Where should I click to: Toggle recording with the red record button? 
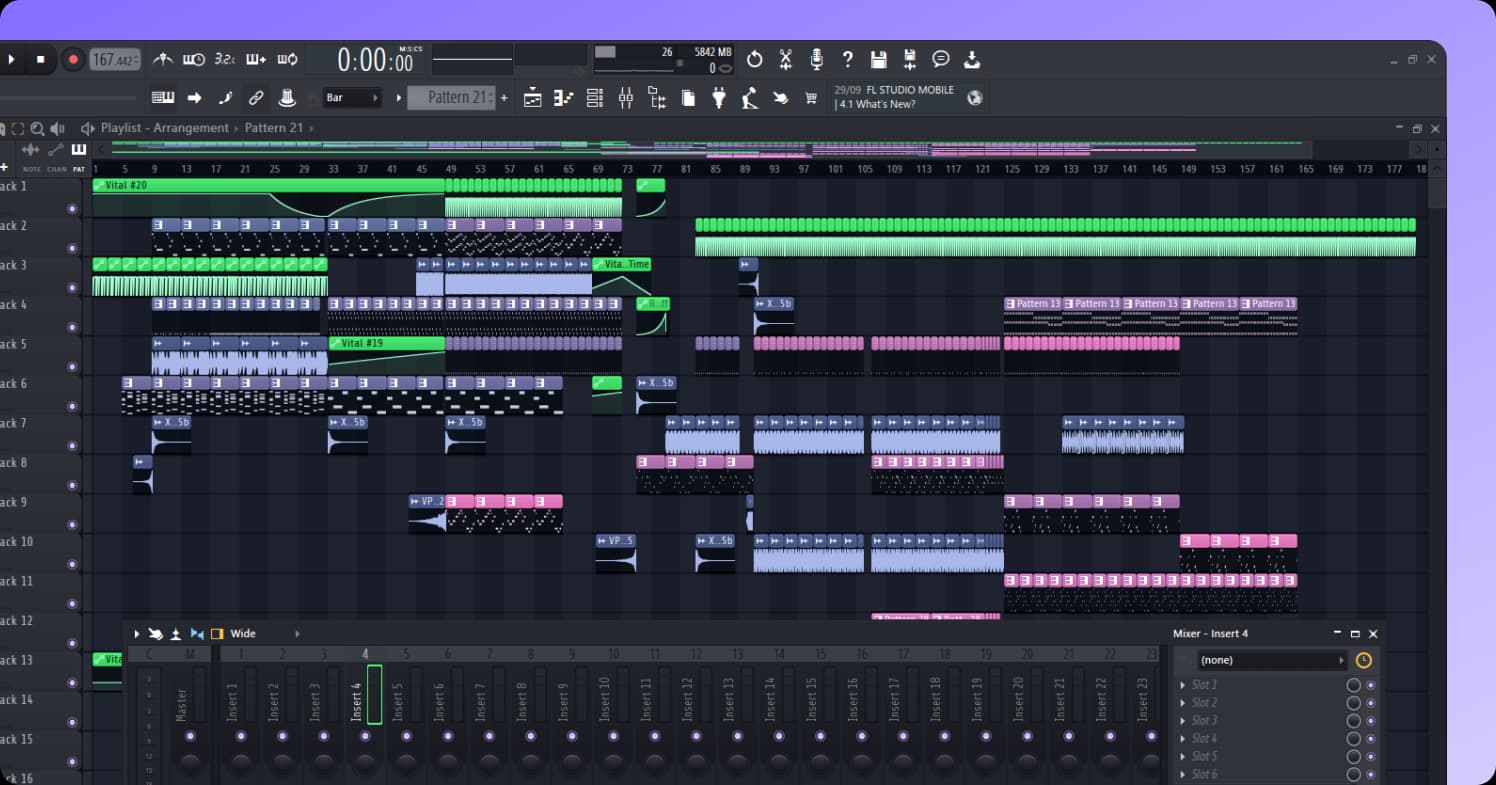(72, 59)
